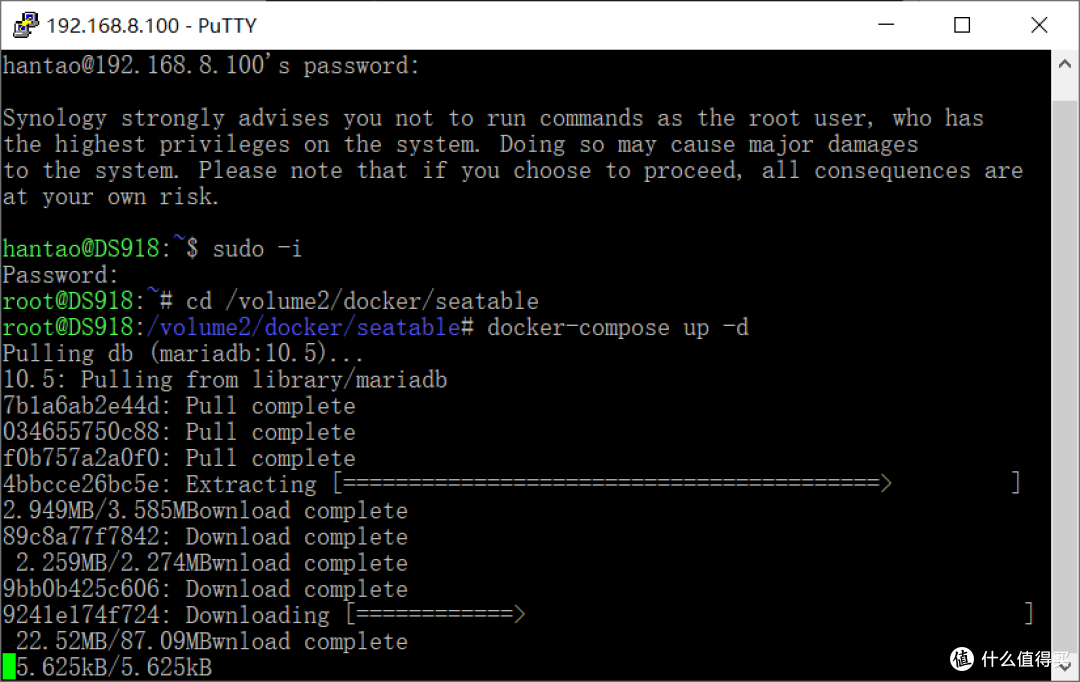Close the PuTTY session window
1080x682 pixels.
coord(1039,24)
